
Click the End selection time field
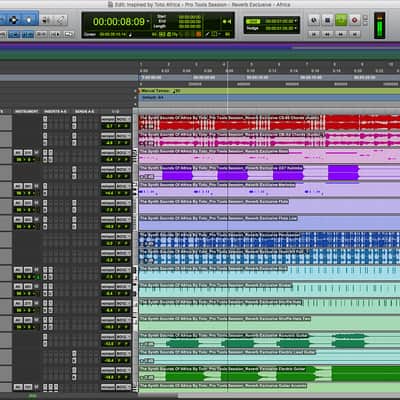[x=190, y=21]
